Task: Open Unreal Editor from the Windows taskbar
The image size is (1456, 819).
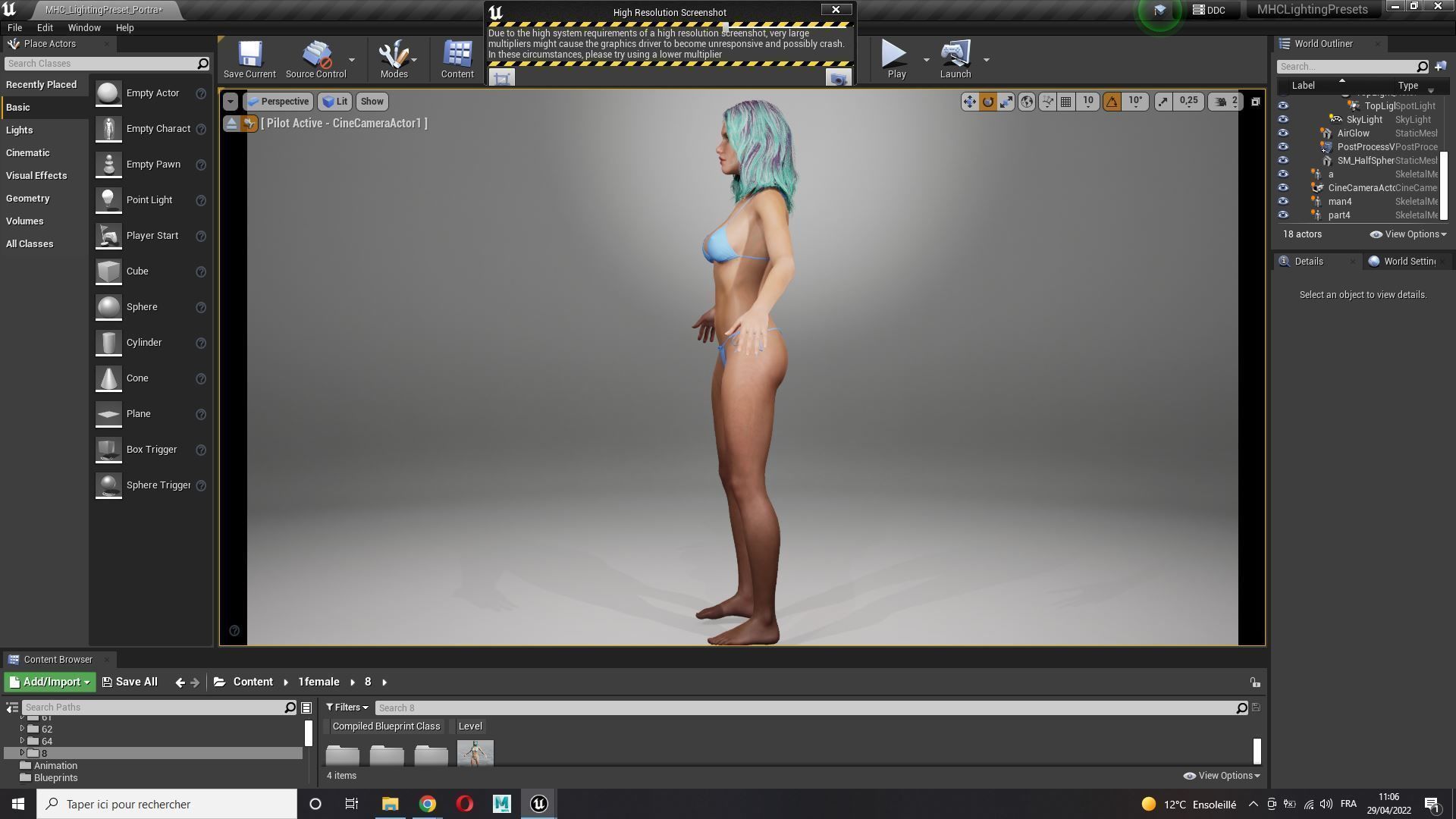Action: point(538,804)
